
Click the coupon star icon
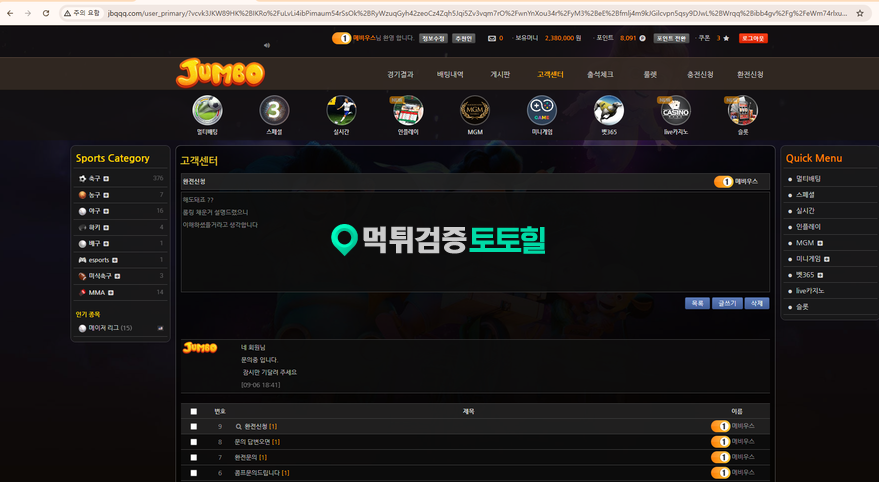727,38
